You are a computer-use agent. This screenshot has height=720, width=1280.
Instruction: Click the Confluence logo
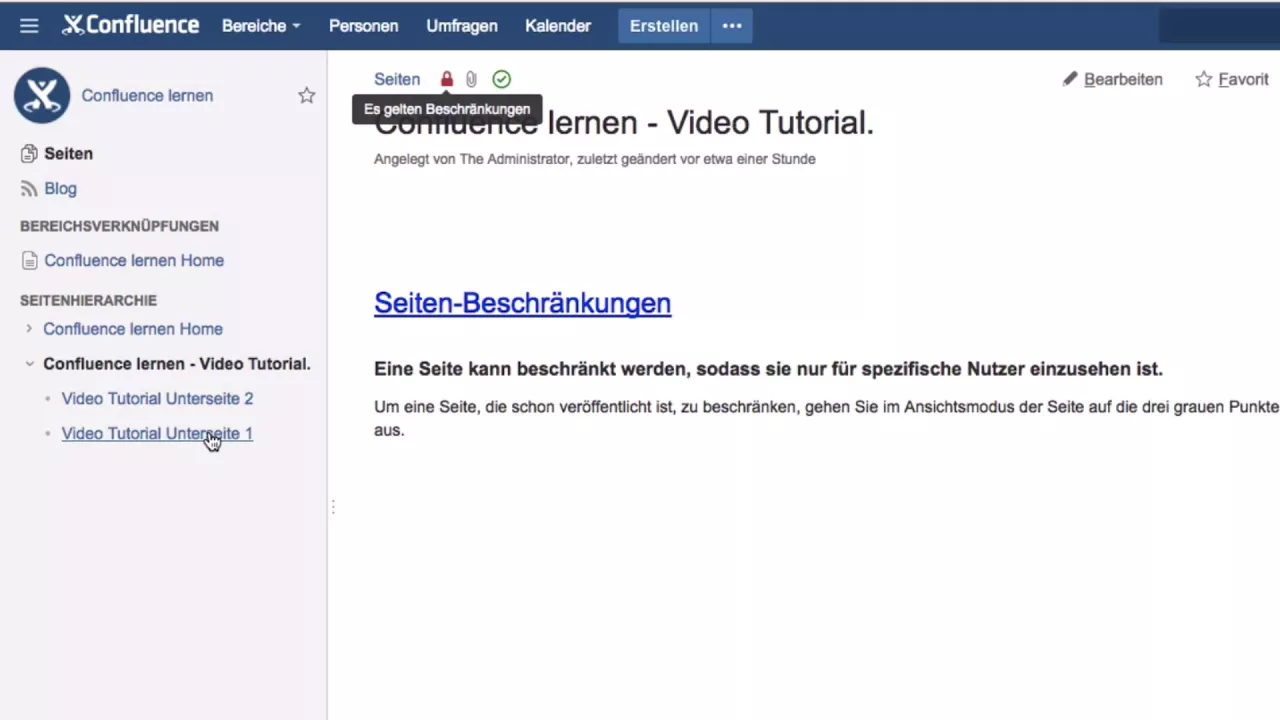[130, 25]
